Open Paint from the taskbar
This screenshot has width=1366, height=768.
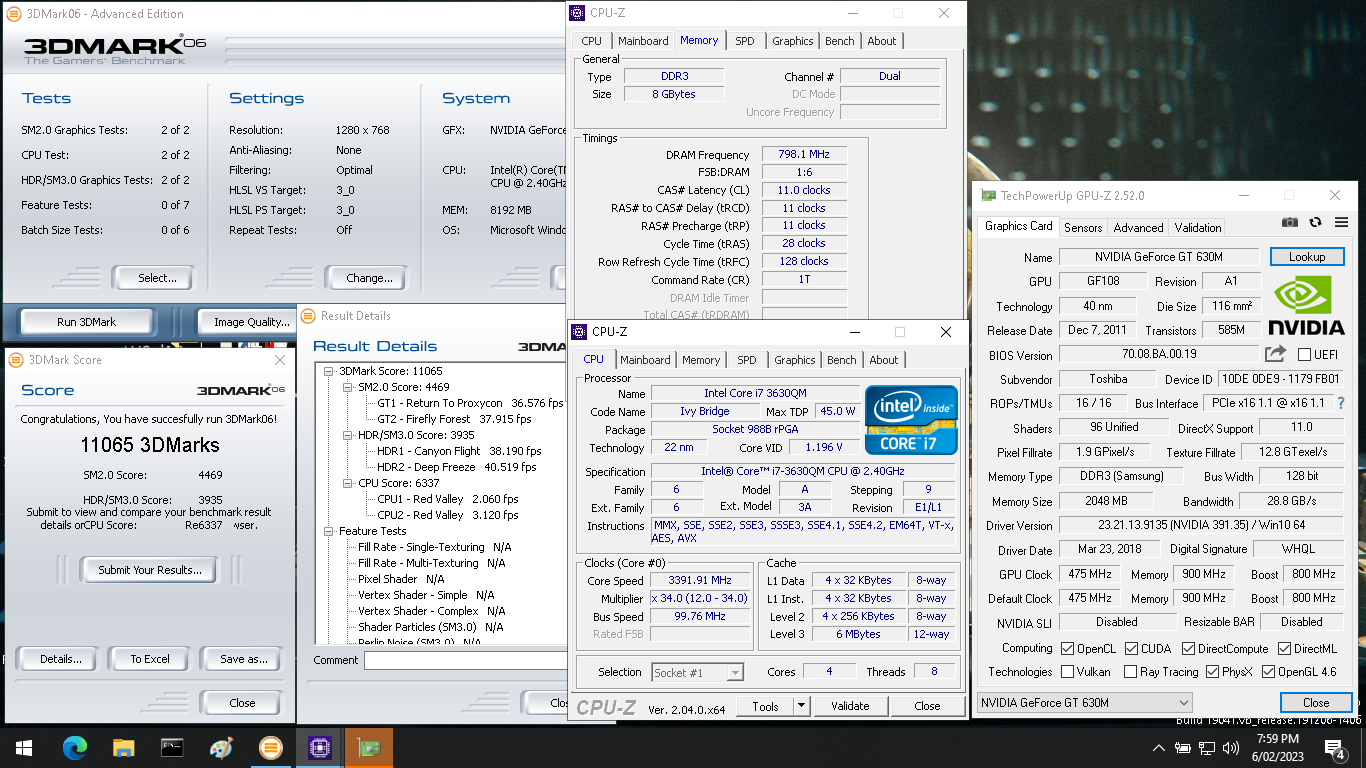pos(221,748)
